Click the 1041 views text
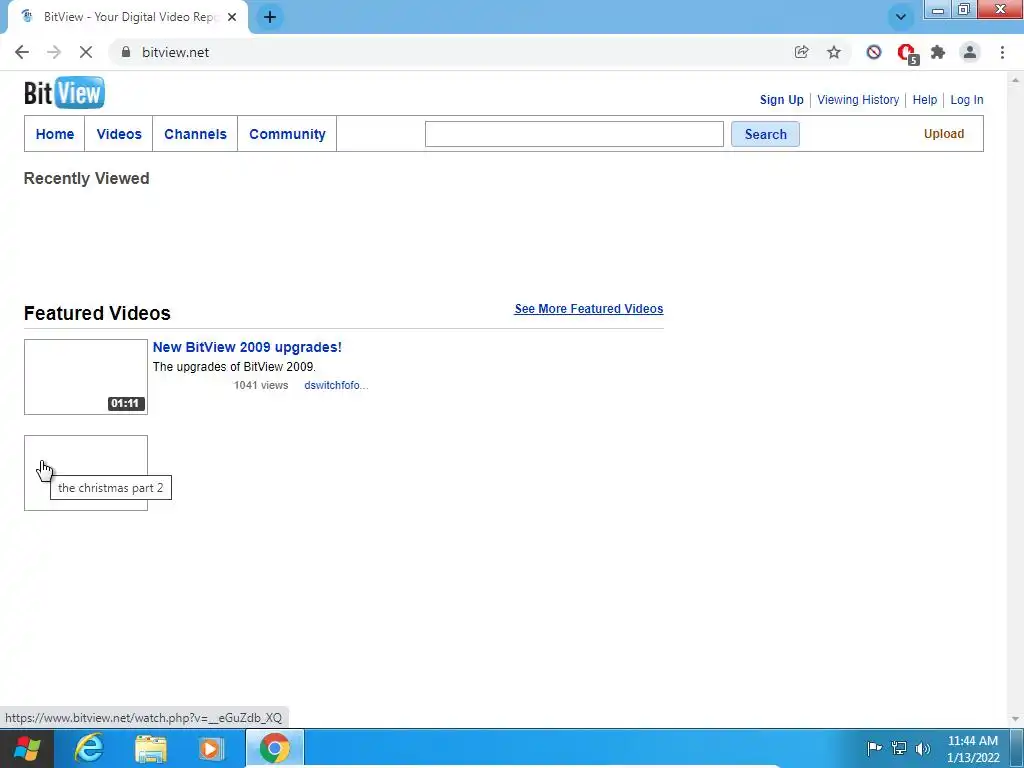 point(261,385)
